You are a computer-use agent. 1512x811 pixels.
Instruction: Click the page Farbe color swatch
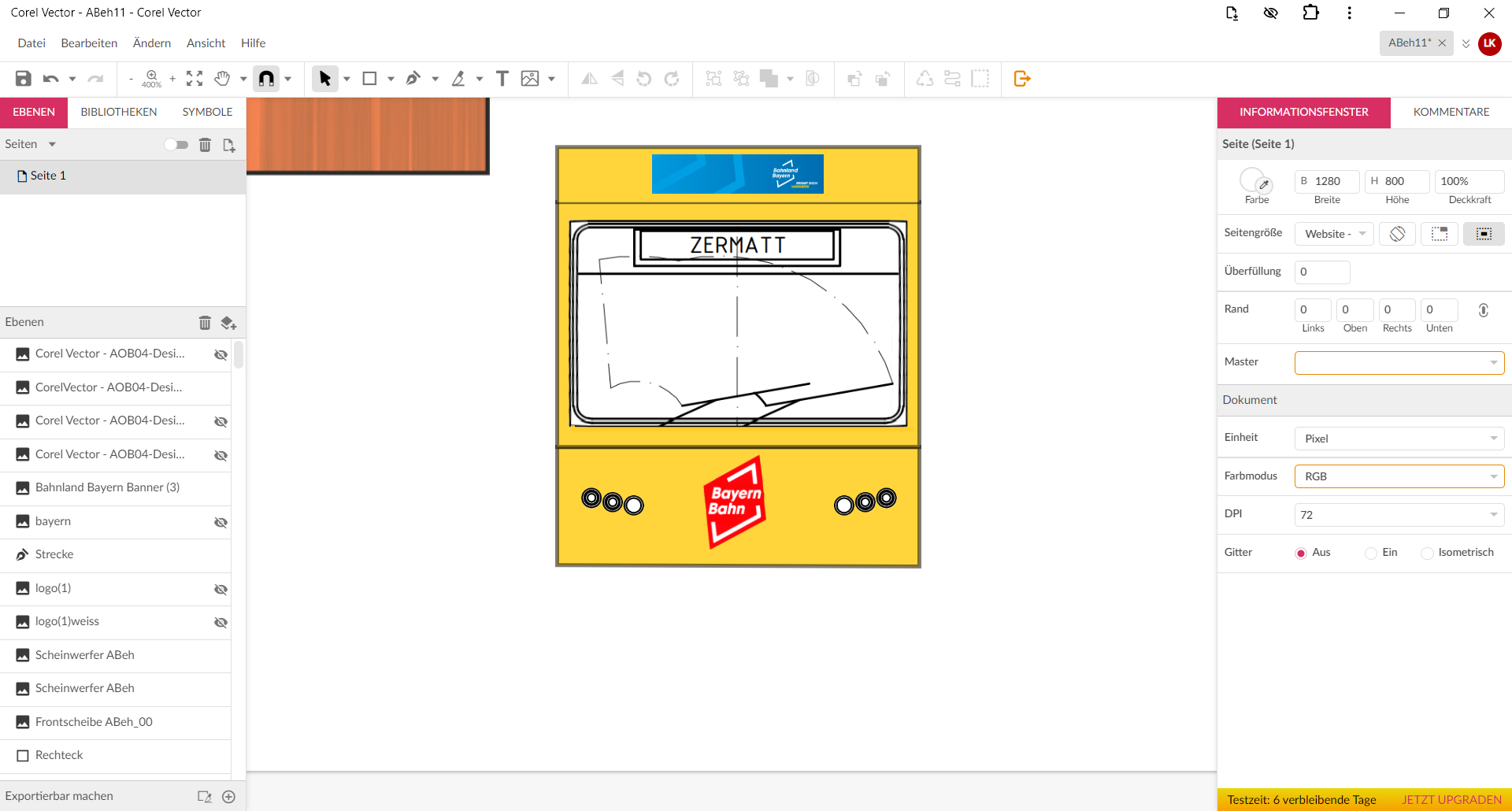pos(1252,180)
